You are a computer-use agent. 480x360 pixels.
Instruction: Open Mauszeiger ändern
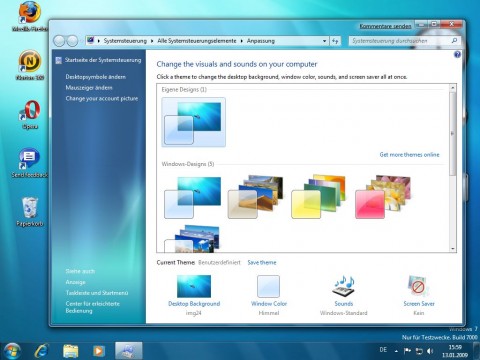coord(89,88)
